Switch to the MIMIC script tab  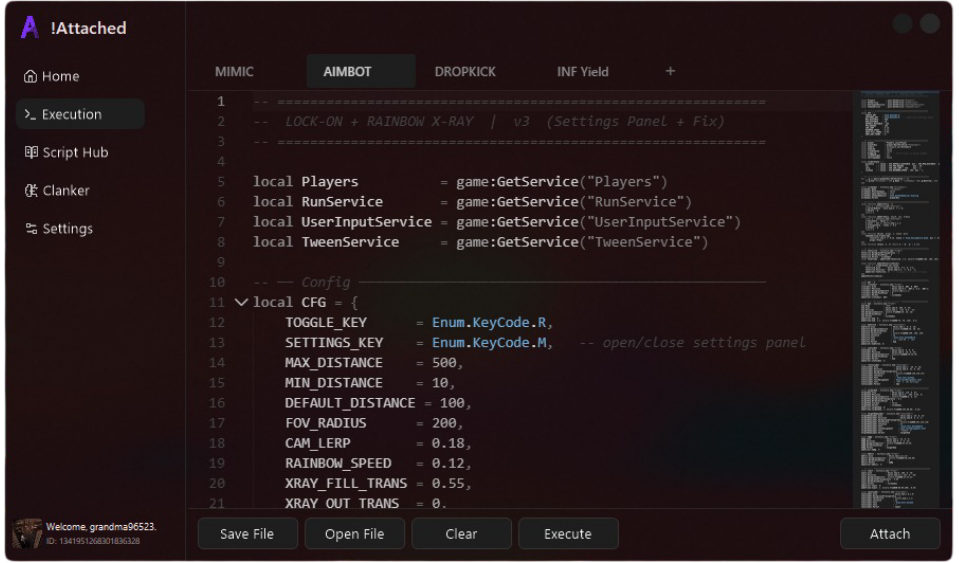click(x=234, y=72)
